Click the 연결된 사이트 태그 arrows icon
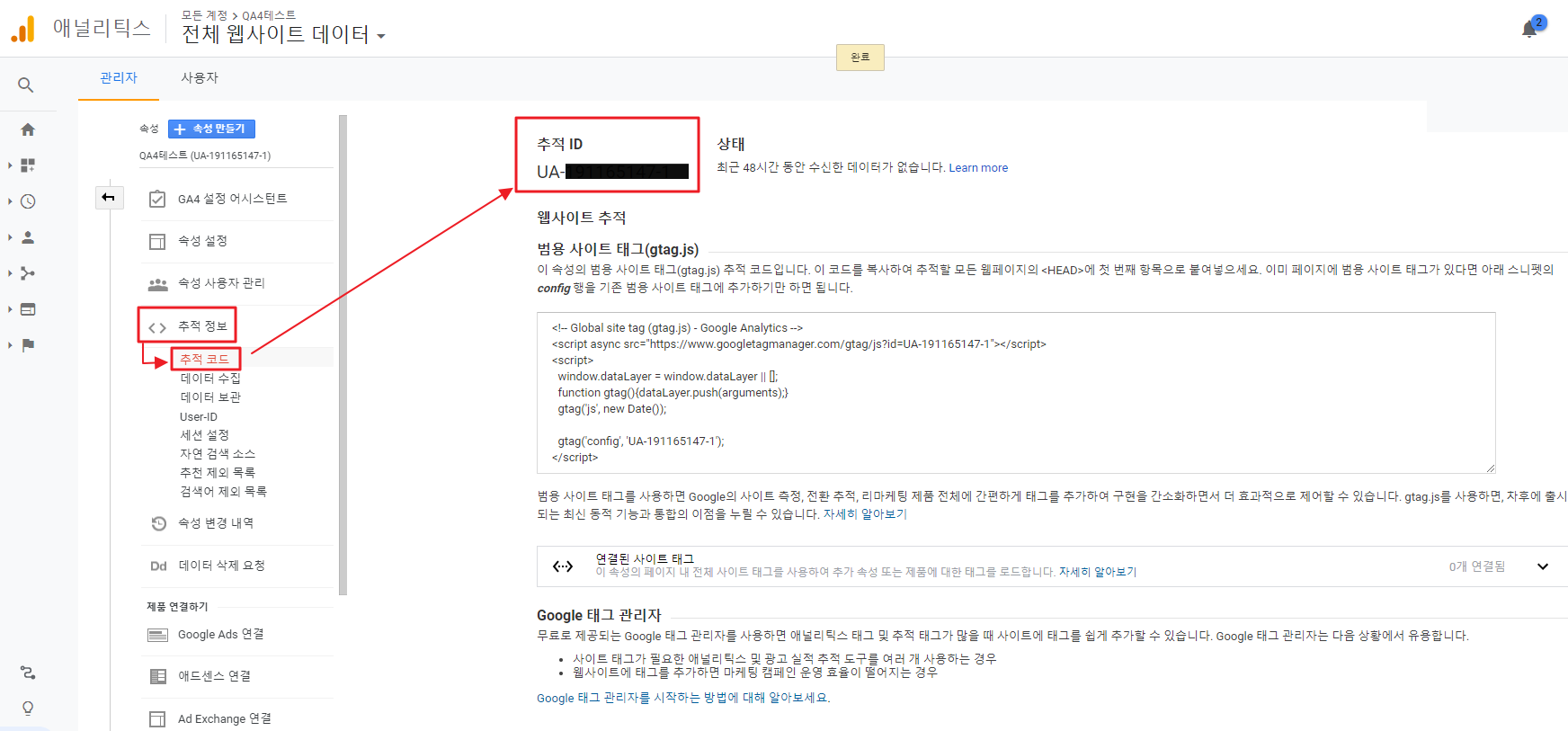 [x=563, y=566]
